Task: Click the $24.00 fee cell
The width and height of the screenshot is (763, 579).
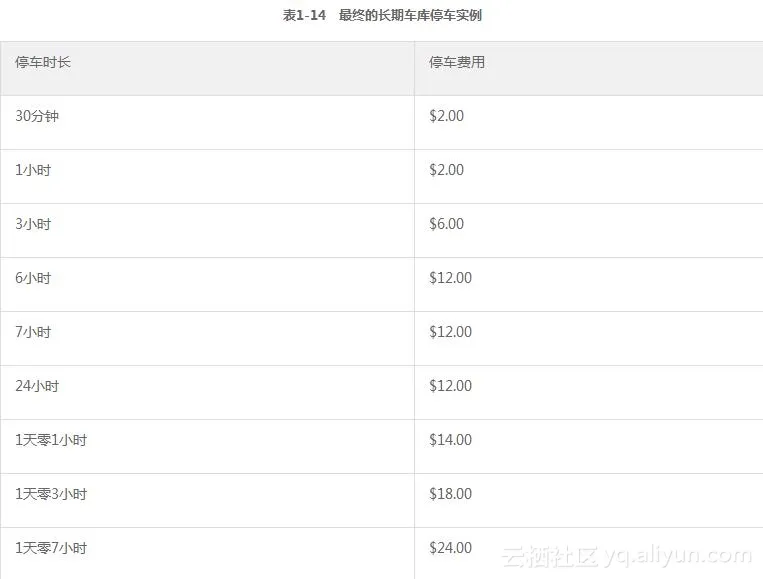Action: click(450, 548)
